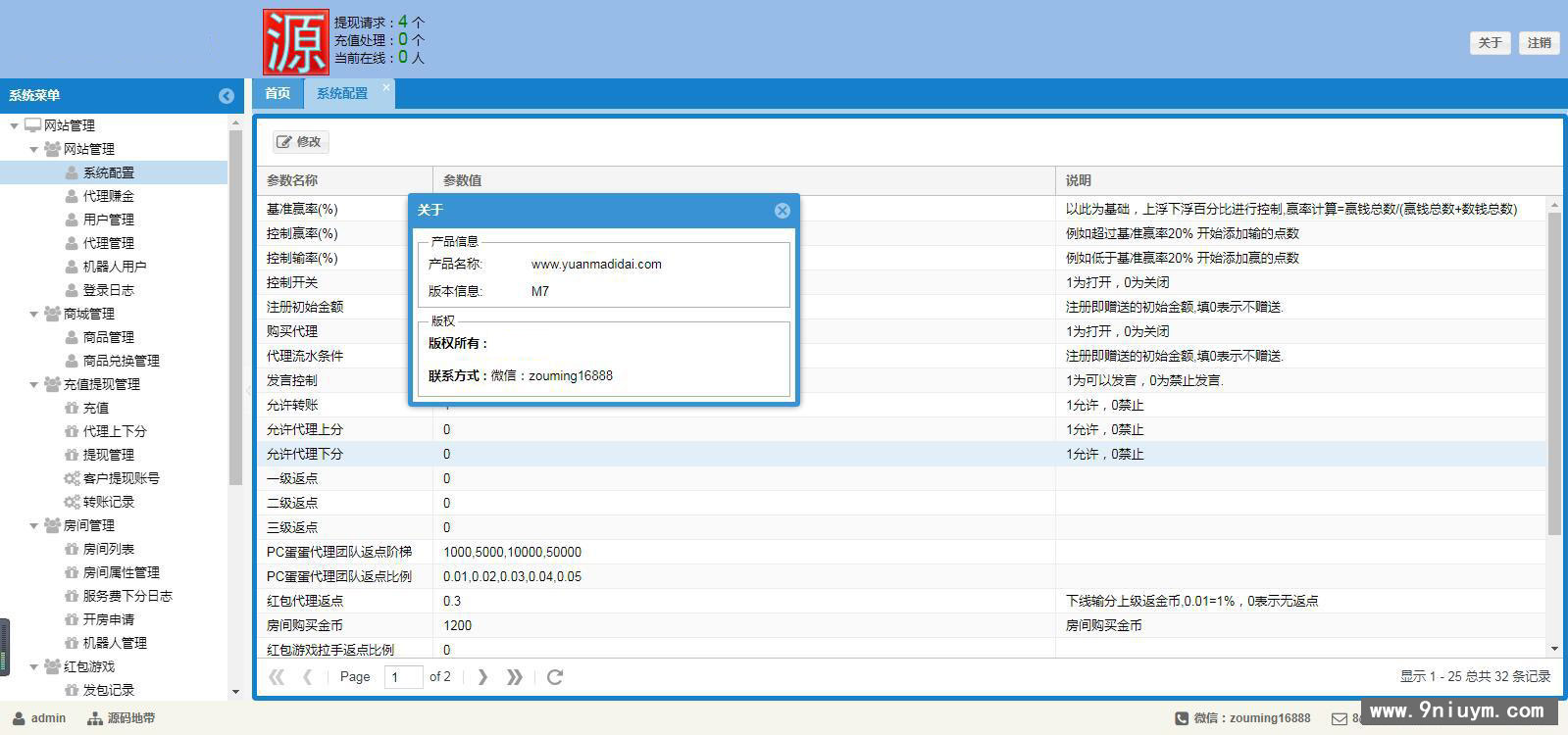Click the 说明 column header
Viewport: 1568px width, 735px height.
pyautogui.click(x=1309, y=180)
